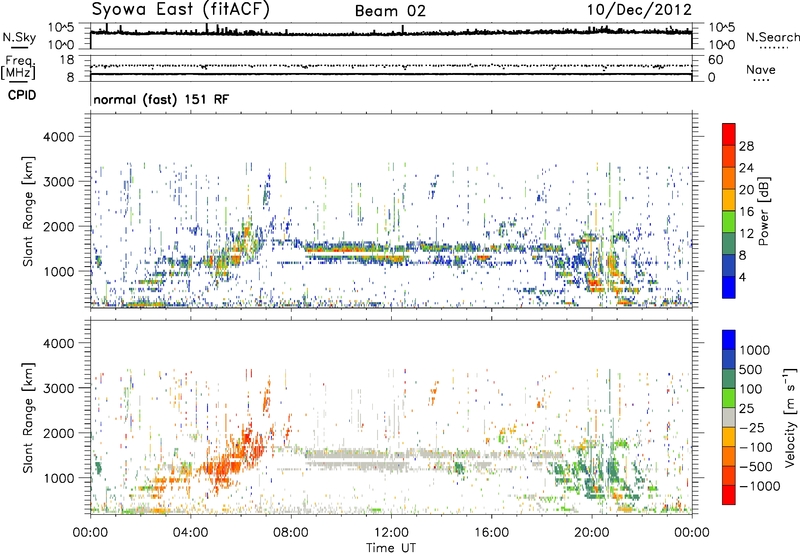Pick the light green 25–100 Velocity segment
The height and width of the screenshot is (554, 800).
[x=729, y=398]
